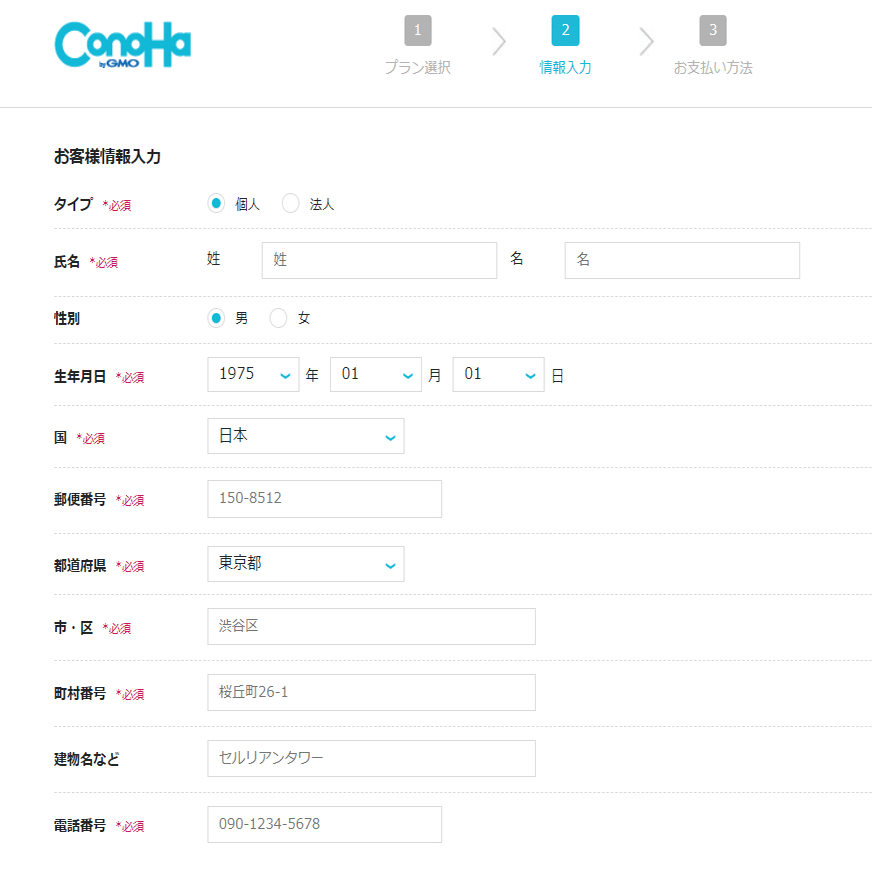
Task: Click the タイプ label
Action: coord(73,204)
